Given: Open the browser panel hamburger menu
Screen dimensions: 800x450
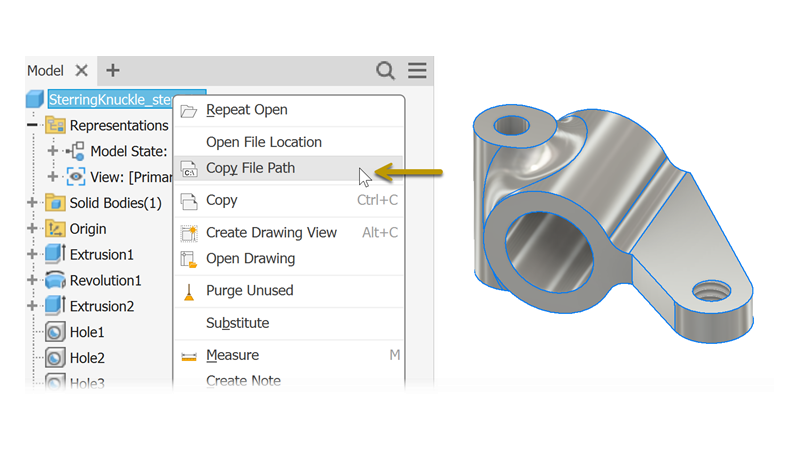Looking at the screenshot, I should tap(417, 70).
